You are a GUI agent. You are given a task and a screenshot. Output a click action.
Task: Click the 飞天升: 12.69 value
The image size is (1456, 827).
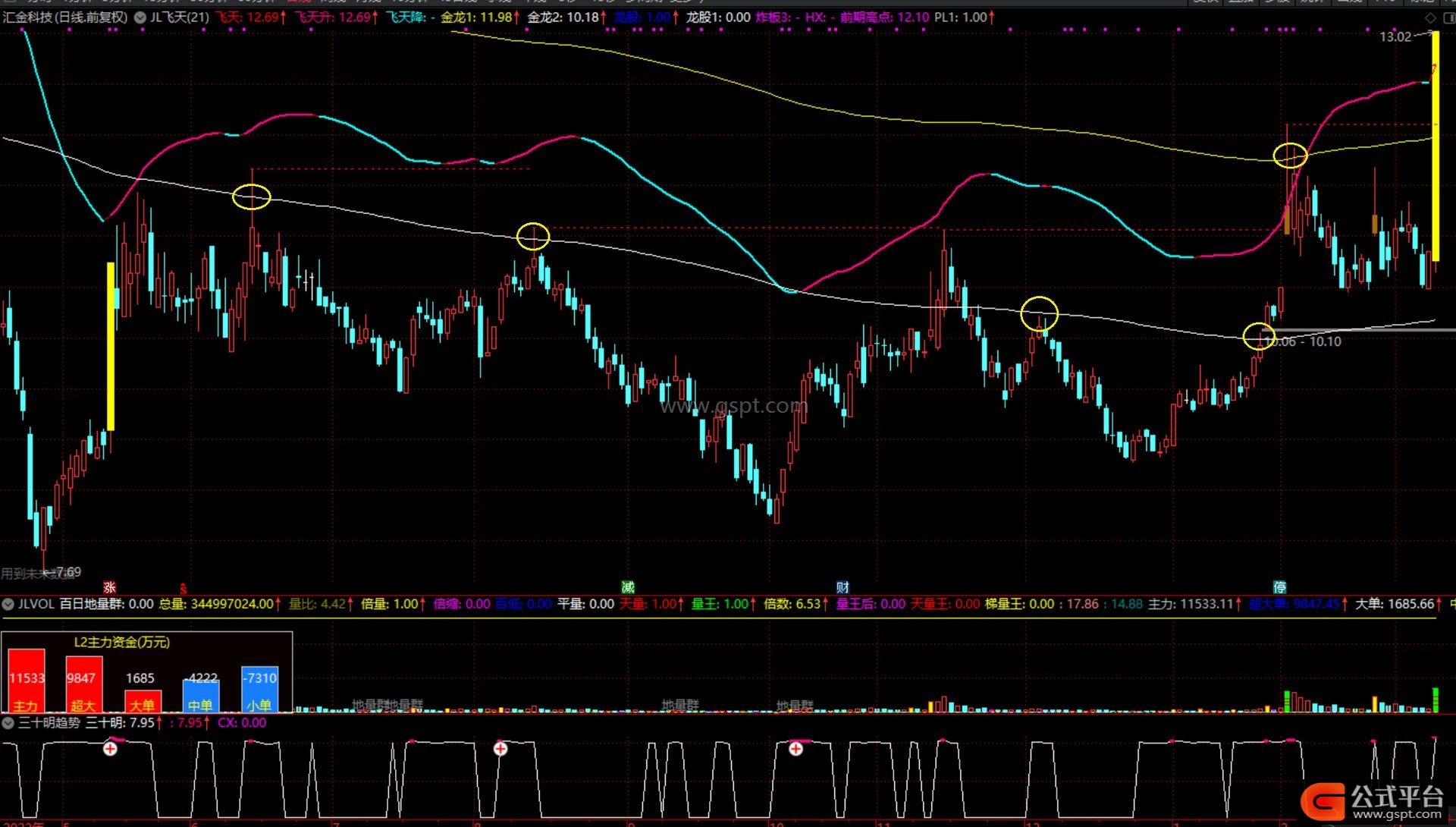click(x=335, y=17)
